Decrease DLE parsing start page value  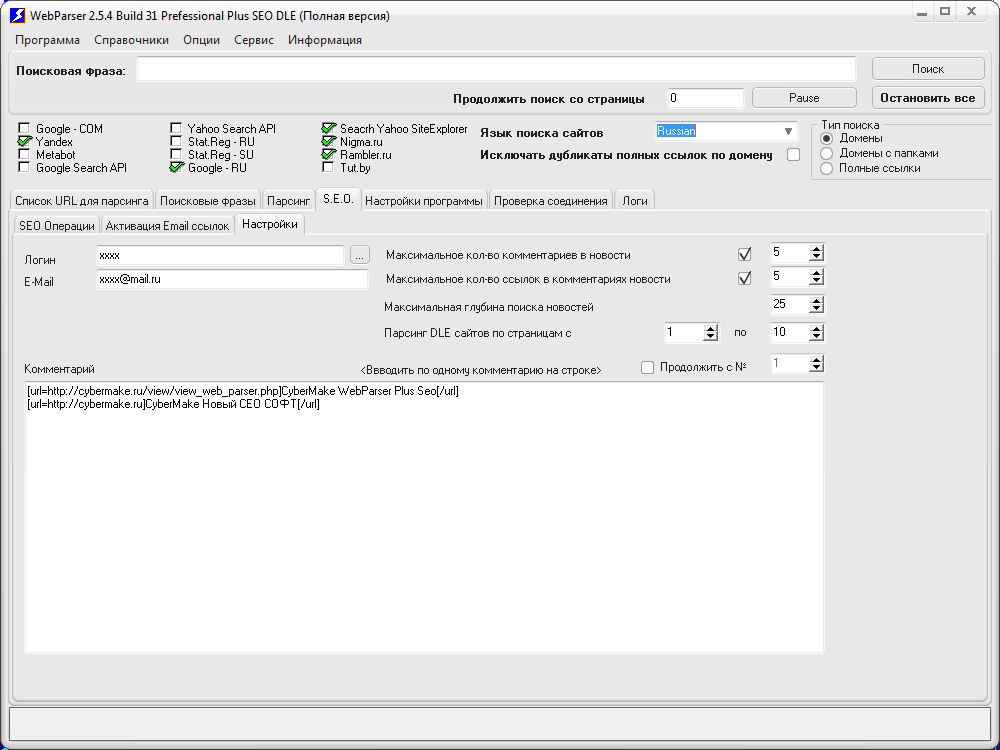pyautogui.click(x=710, y=337)
